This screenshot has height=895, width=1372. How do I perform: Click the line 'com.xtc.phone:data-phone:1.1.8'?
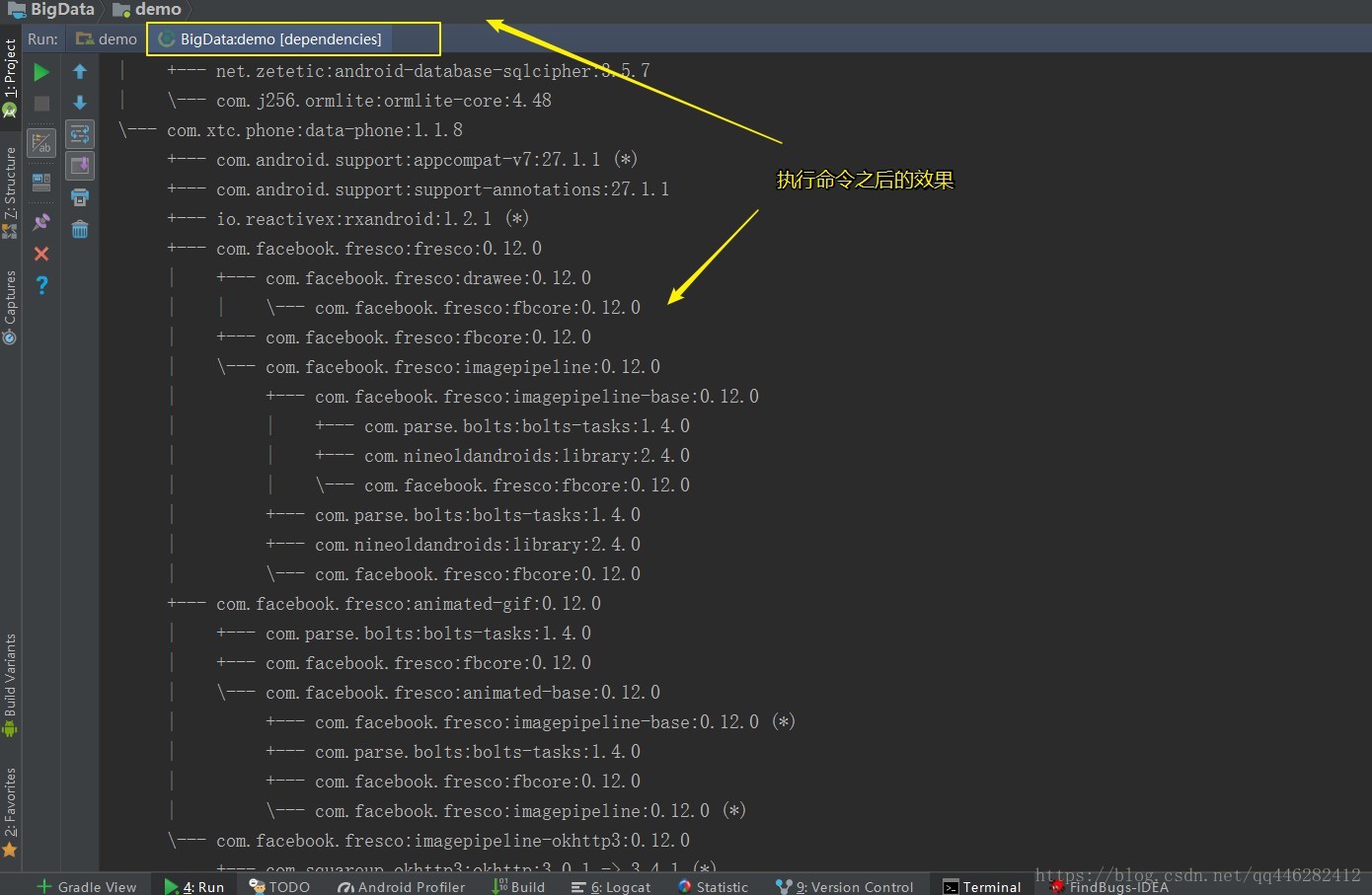click(x=315, y=130)
